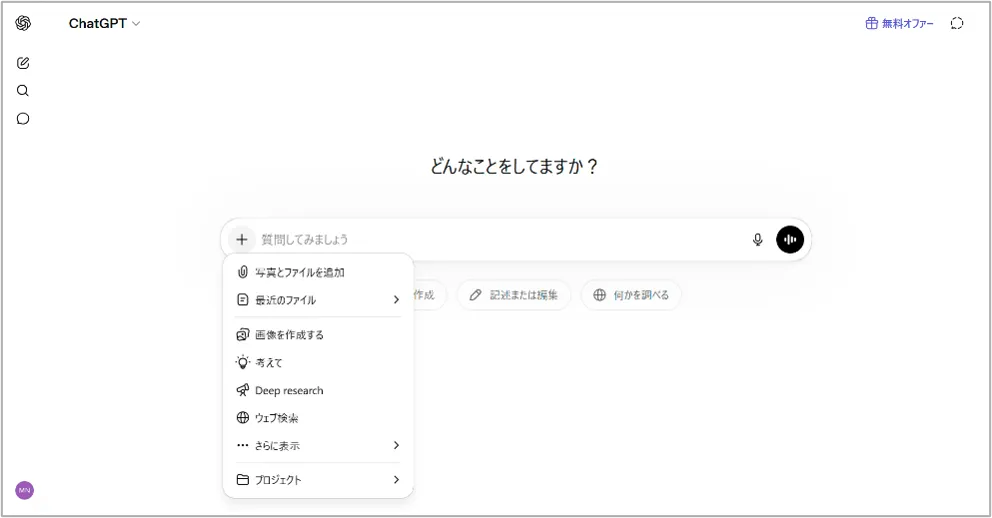Expand the さらに表示 submenu
Viewport: 992px width, 518px height.
coord(318,445)
